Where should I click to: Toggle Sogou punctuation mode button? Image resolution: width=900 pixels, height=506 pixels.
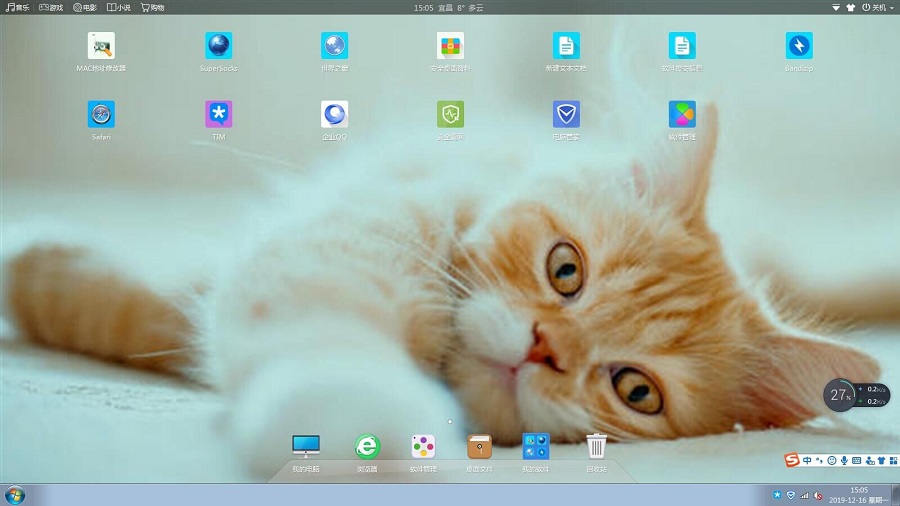pos(819,460)
